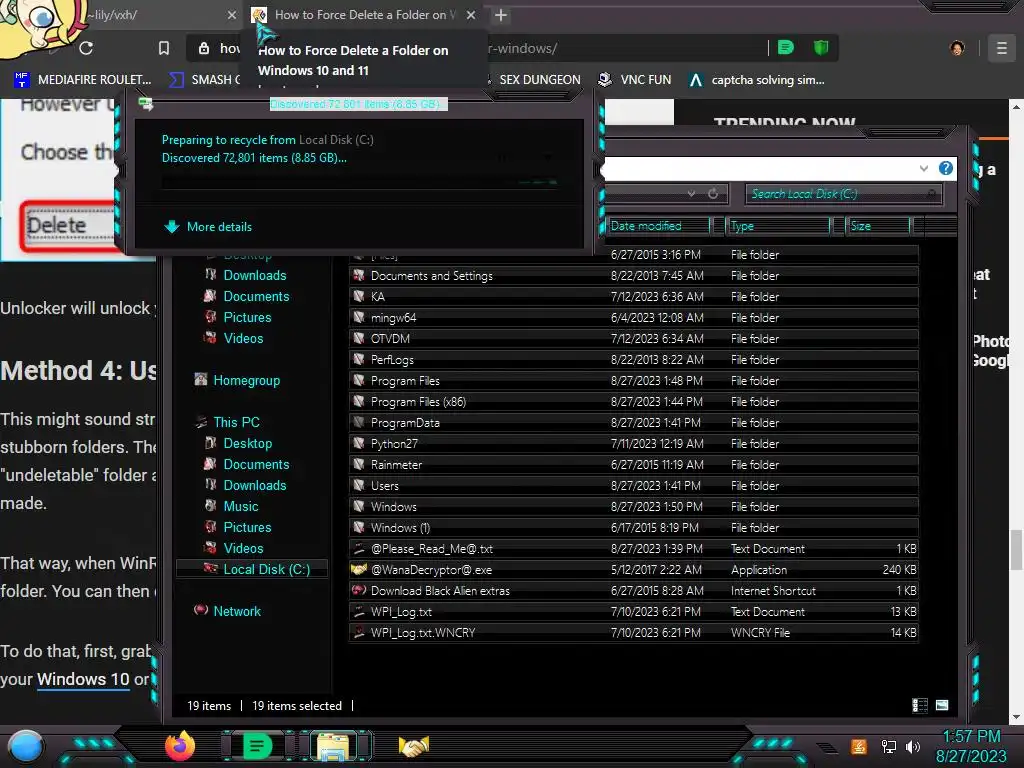Click the Download Black Alien extras shortcut icon
This screenshot has width=1024, height=768.
pyautogui.click(x=359, y=590)
